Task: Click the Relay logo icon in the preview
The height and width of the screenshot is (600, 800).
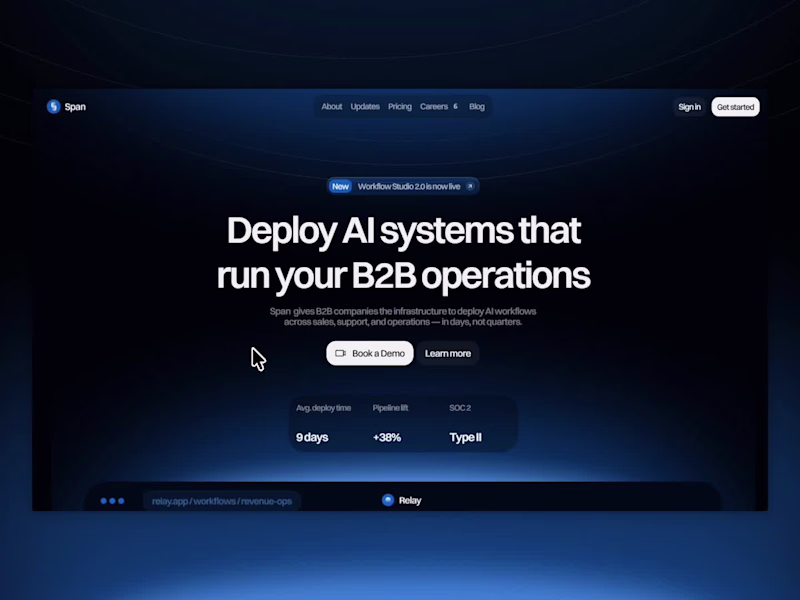Action: click(388, 500)
